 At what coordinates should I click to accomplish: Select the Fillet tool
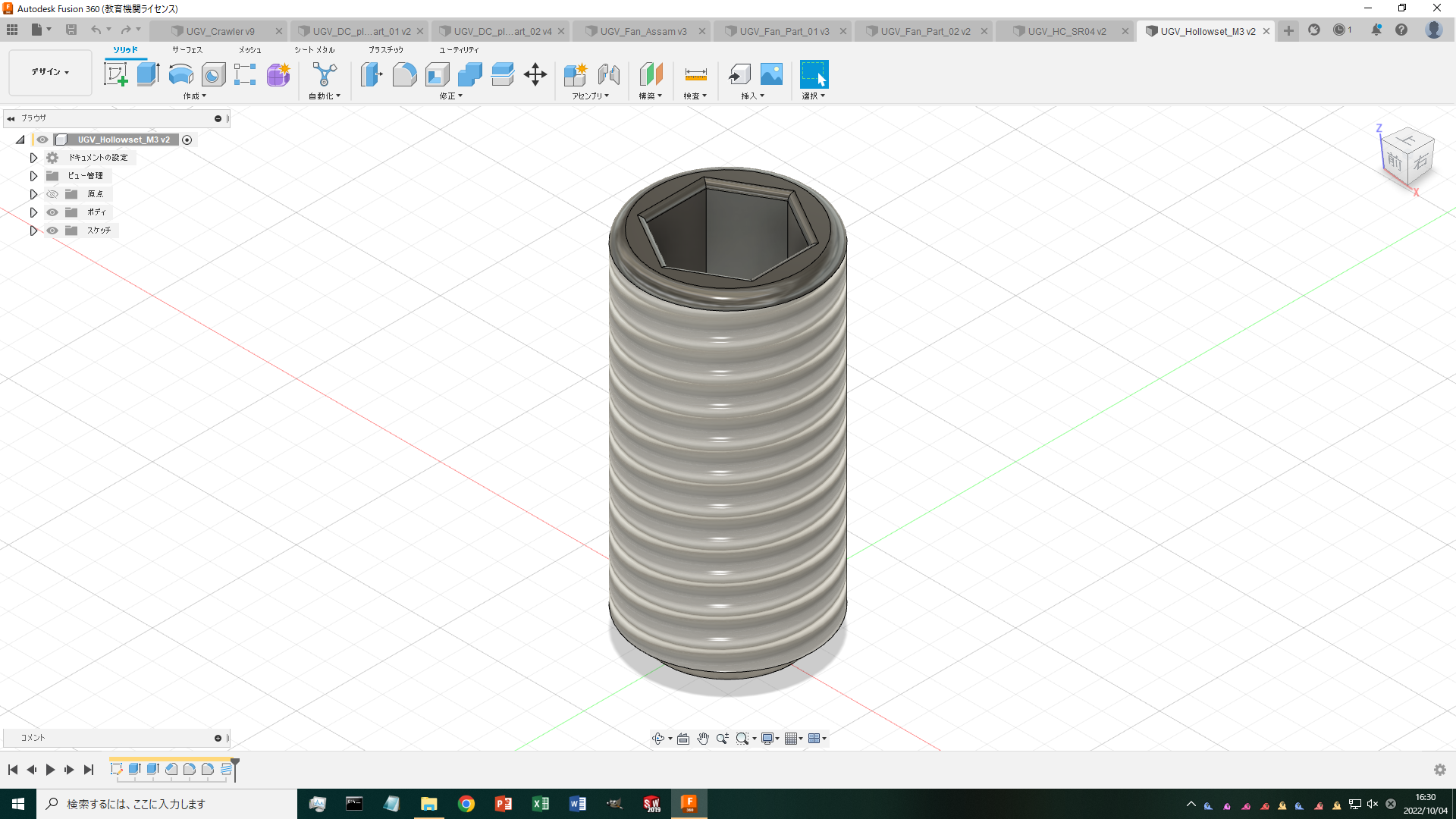(x=404, y=74)
